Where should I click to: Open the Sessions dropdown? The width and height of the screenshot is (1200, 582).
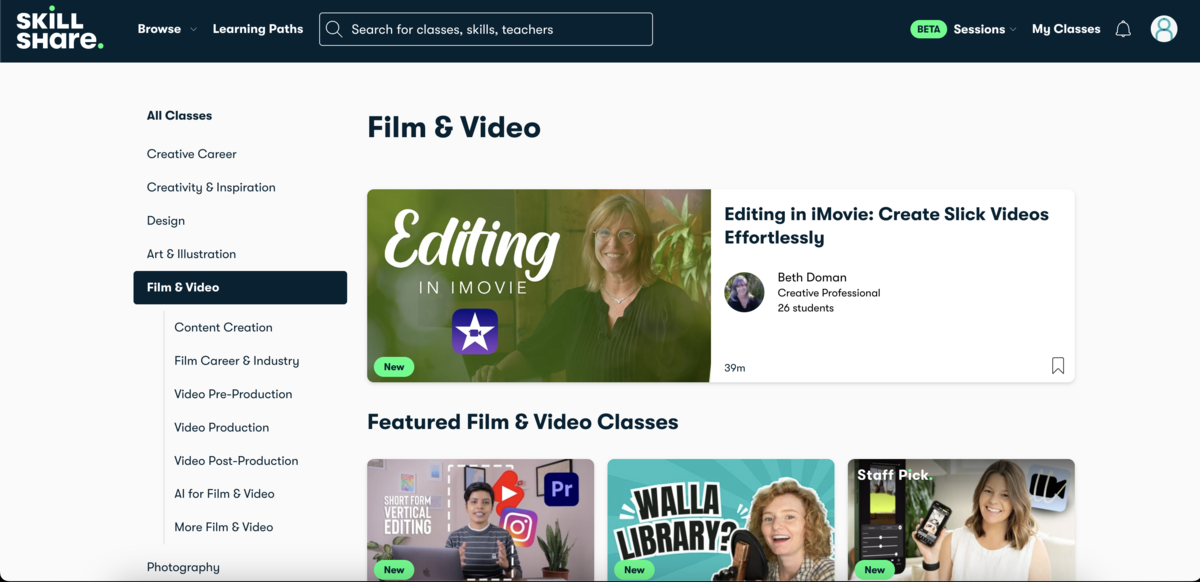tap(984, 29)
